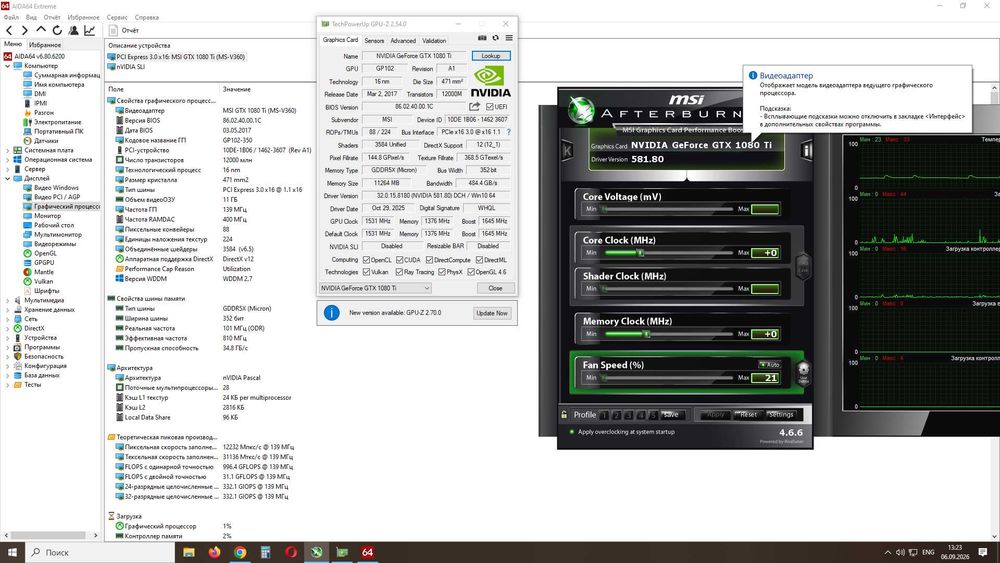The height and width of the screenshot is (563, 1000).
Task: Click AIDA64 user profile toolbar icon
Action: [73, 30]
